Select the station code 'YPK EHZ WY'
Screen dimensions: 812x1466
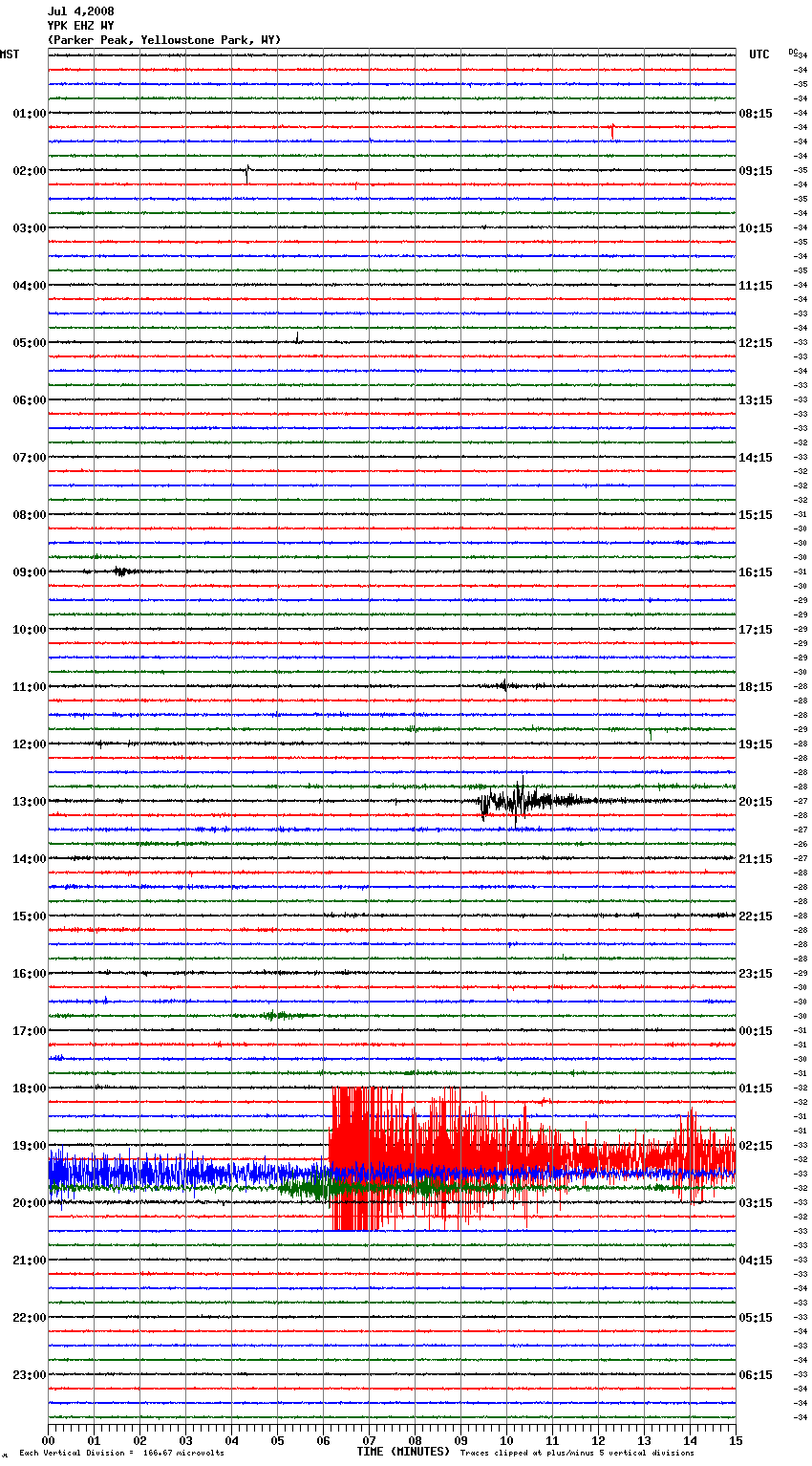[x=80, y=26]
